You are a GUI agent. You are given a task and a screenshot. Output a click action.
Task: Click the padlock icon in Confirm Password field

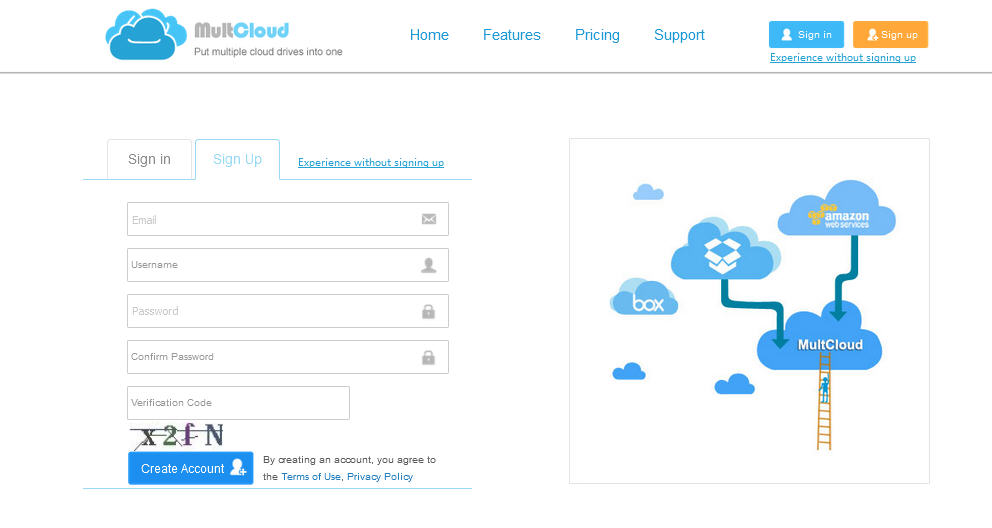(428, 357)
